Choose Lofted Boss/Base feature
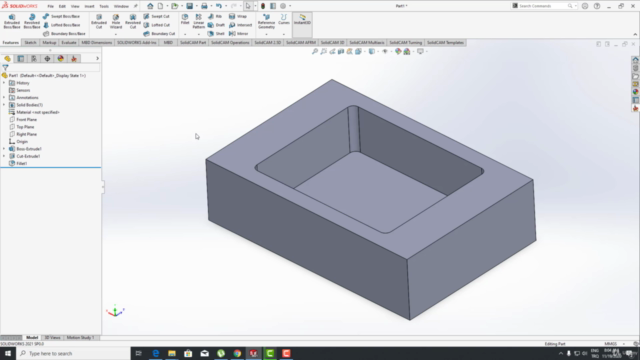 pyautogui.click(x=61, y=25)
